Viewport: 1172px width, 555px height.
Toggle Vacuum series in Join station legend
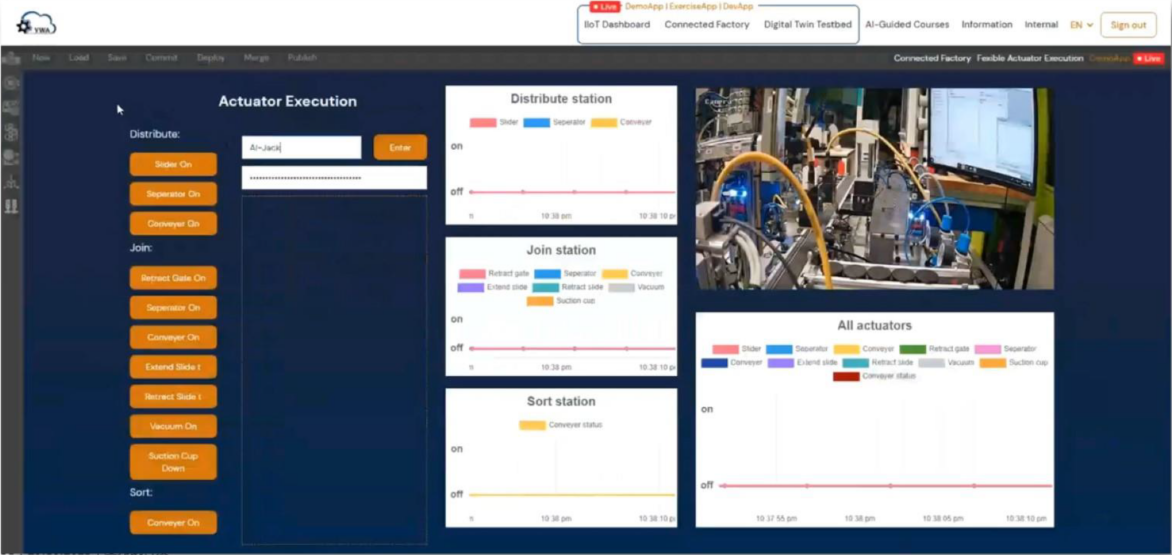[x=622, y=287]
